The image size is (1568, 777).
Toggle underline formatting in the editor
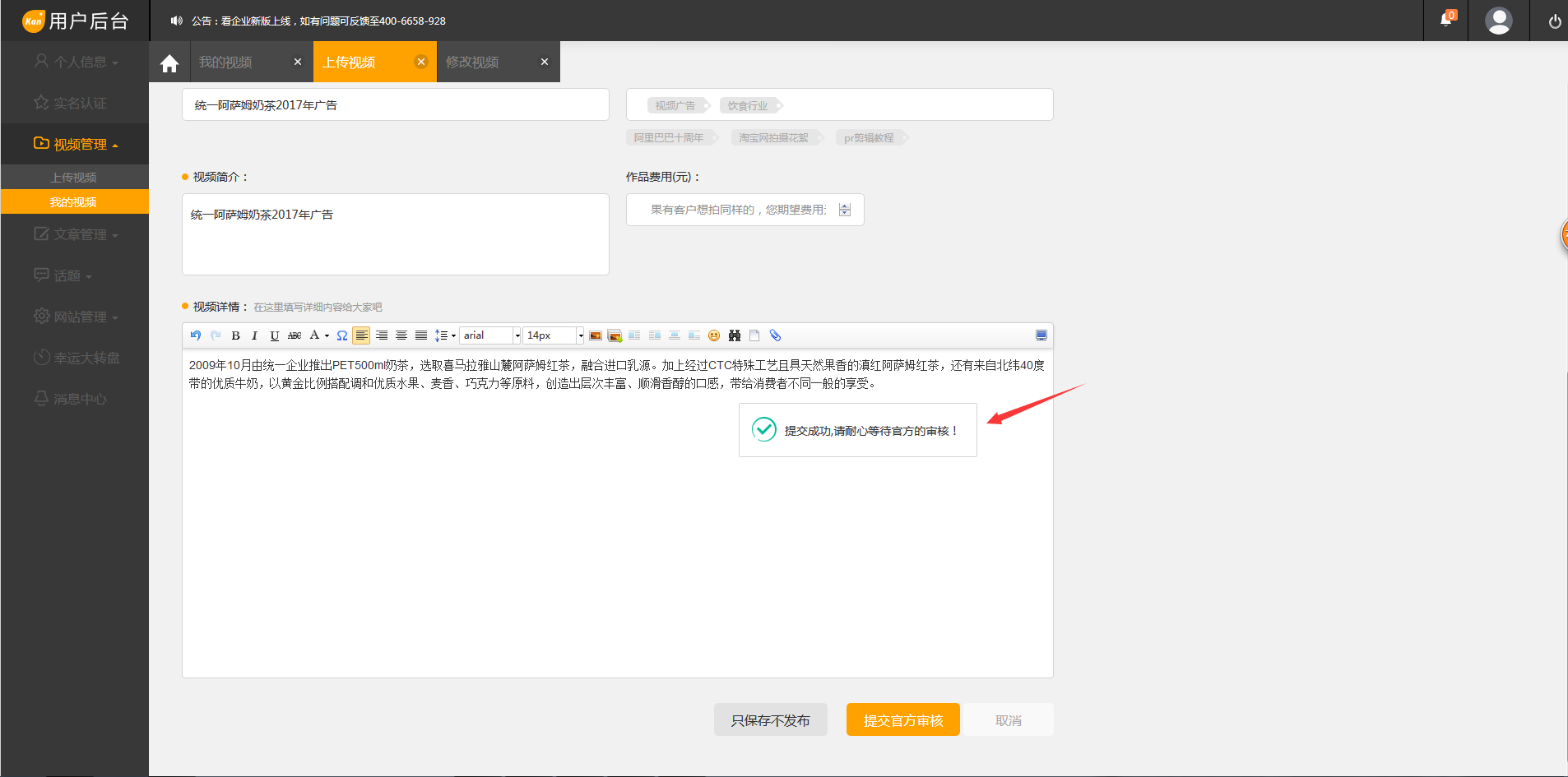tap(275, 335)
